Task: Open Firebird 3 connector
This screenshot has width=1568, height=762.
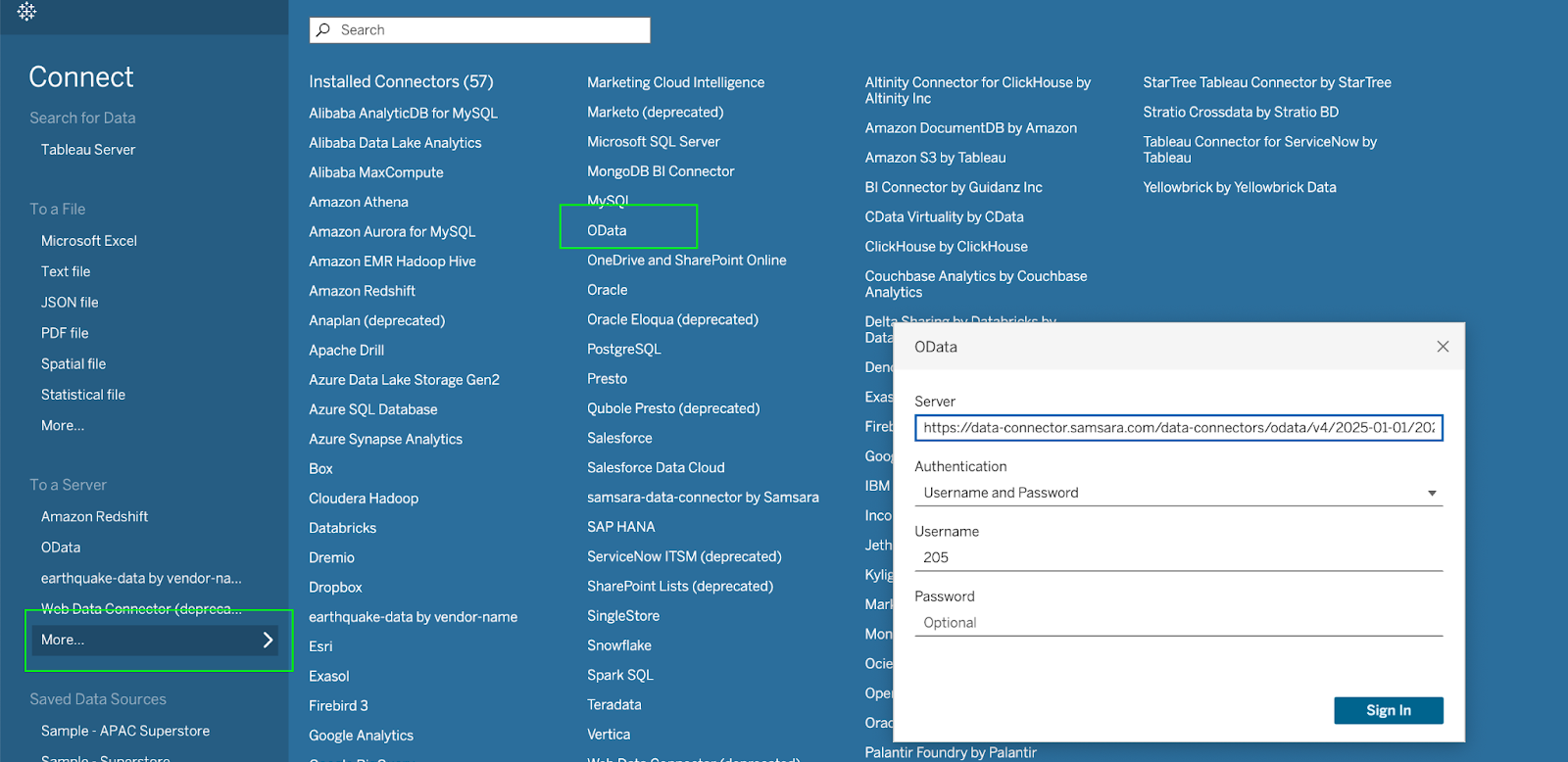Action: tap(338, 706)
